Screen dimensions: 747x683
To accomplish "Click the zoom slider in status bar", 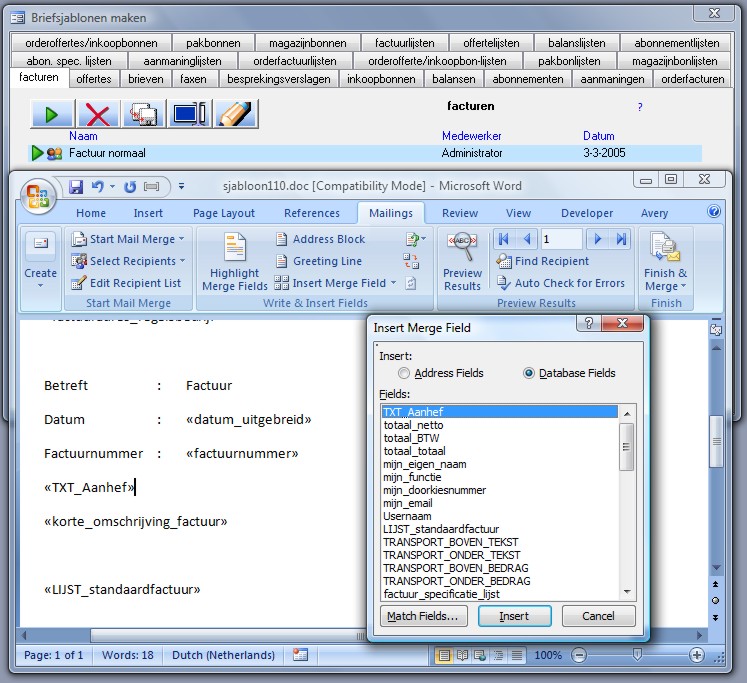I will [x=637, y=655].
